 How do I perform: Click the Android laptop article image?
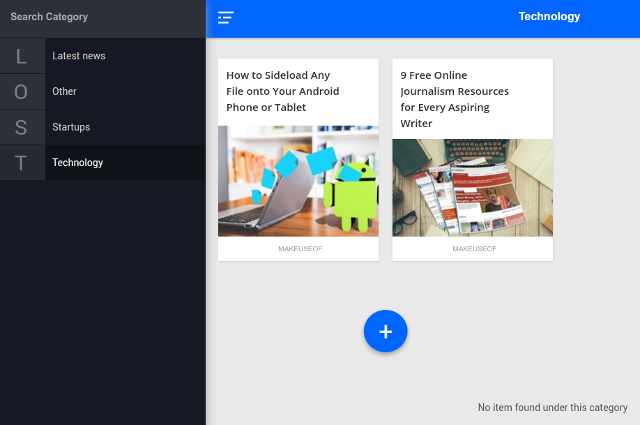coord(298,181)
